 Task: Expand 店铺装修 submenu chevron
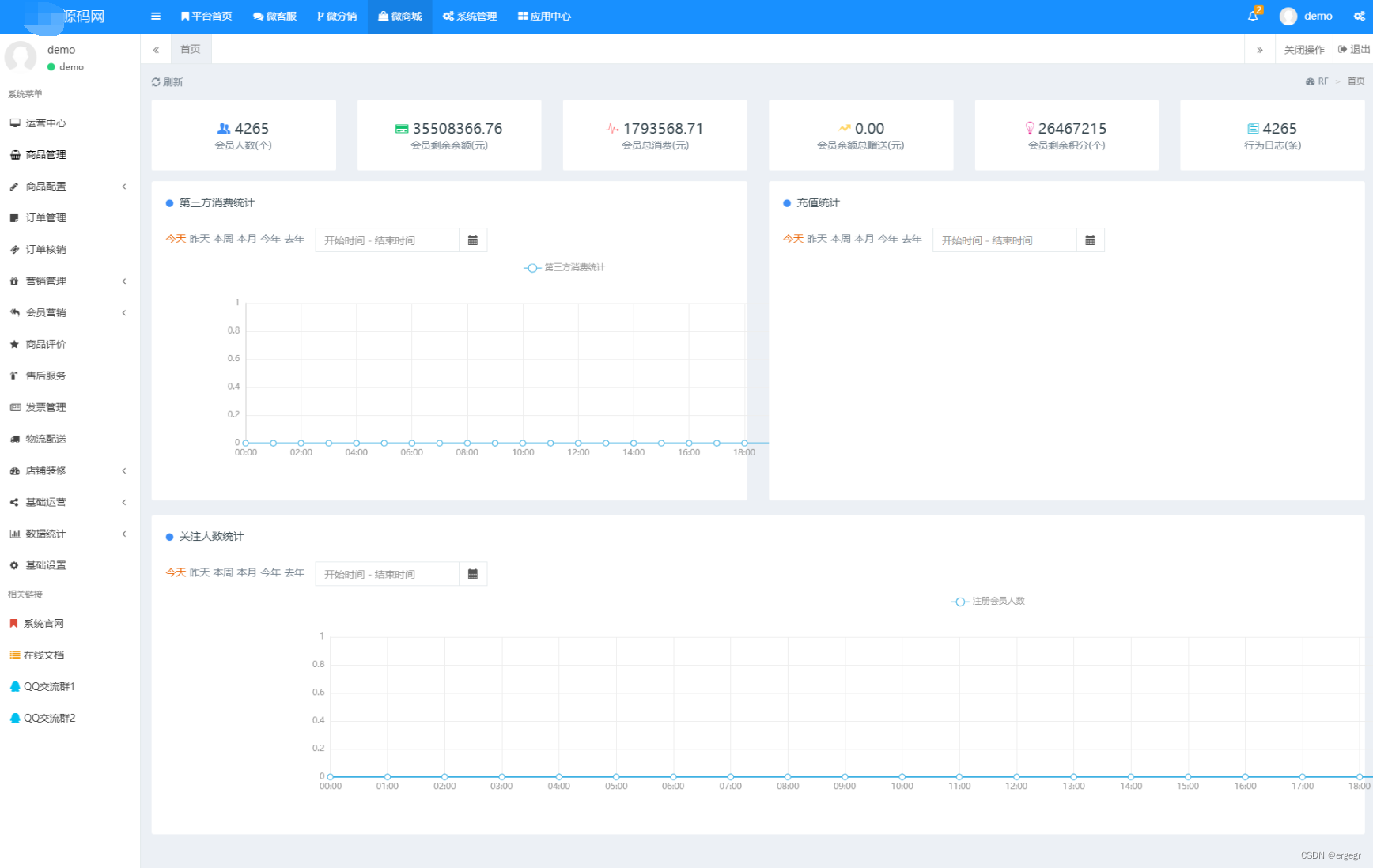click(124, 471)
